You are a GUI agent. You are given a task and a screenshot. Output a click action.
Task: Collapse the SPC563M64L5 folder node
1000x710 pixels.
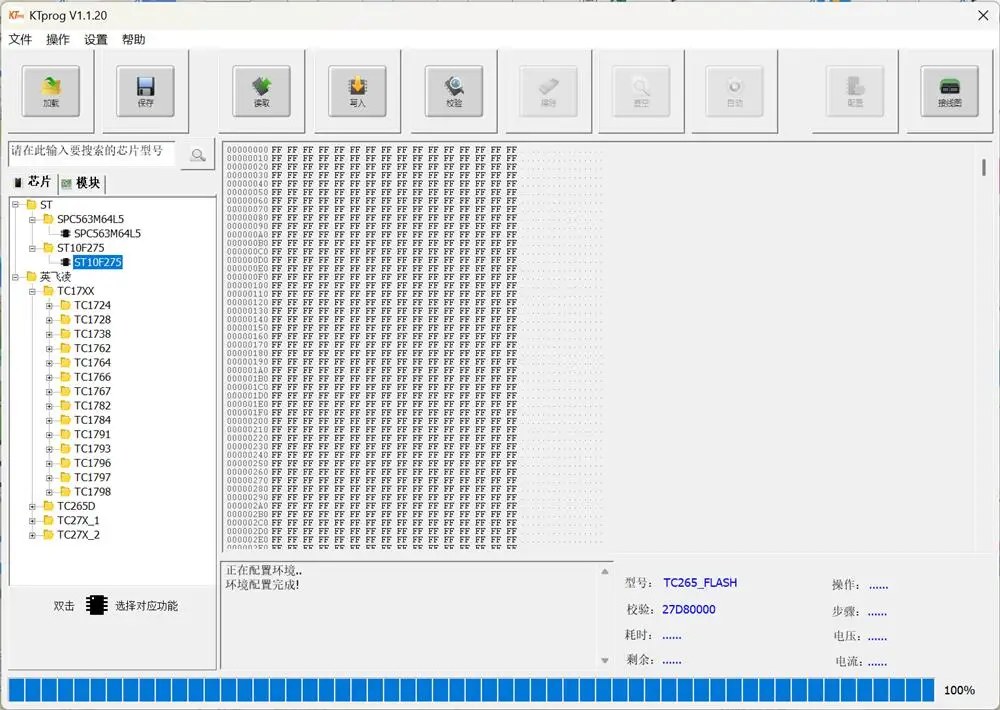pyautogui.click(x=32, y=219)
